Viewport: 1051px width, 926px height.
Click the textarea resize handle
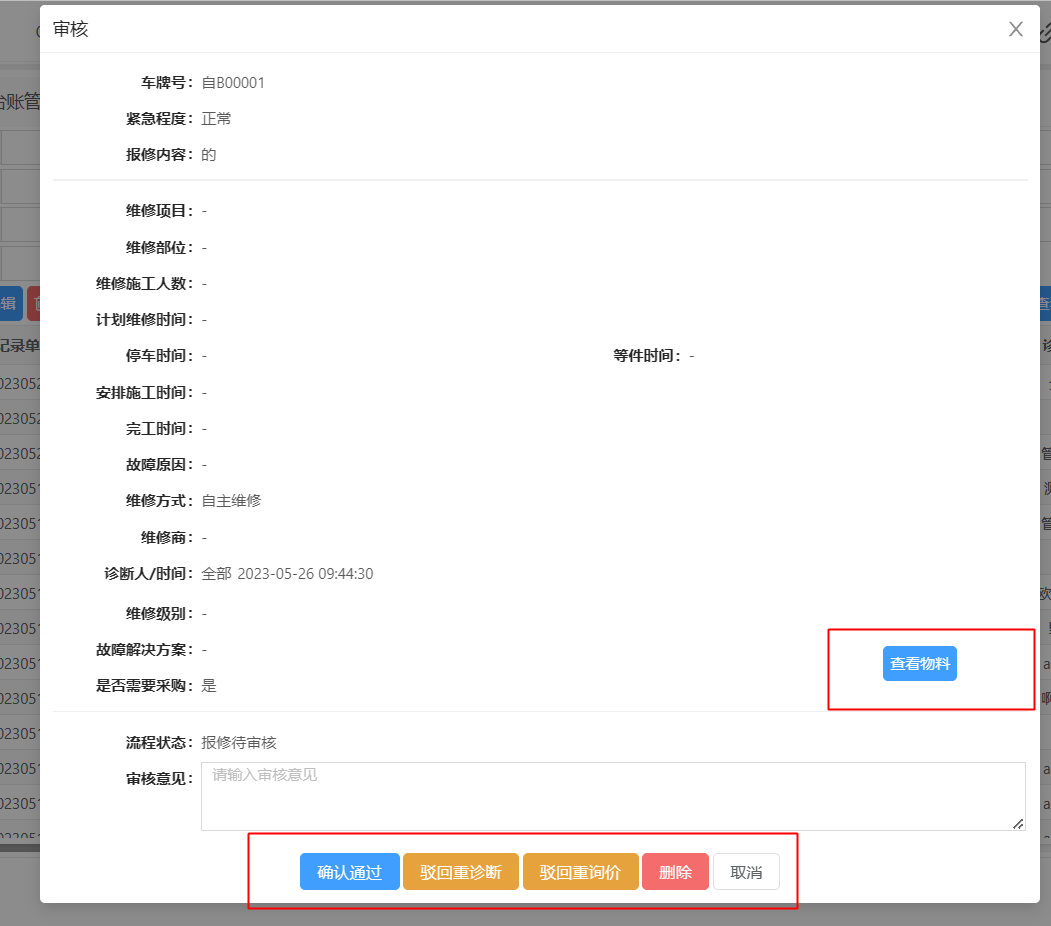1018,823
